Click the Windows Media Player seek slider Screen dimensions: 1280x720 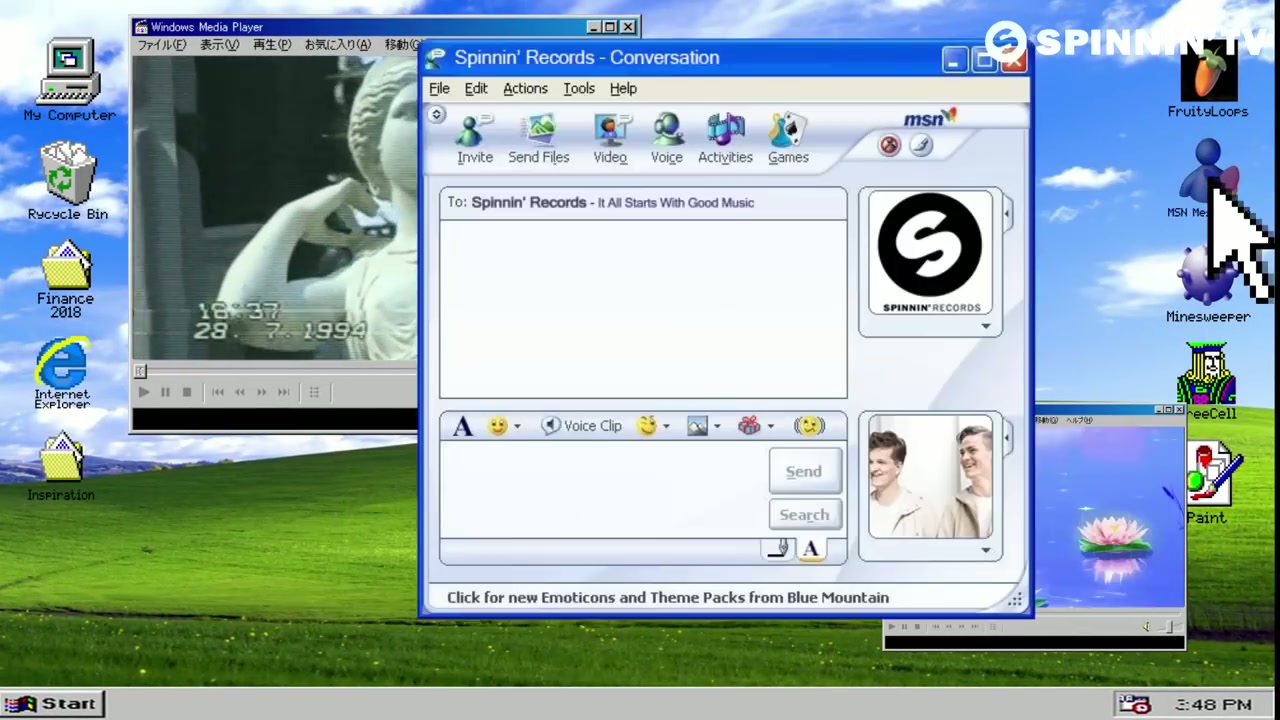tap(275, 371)
